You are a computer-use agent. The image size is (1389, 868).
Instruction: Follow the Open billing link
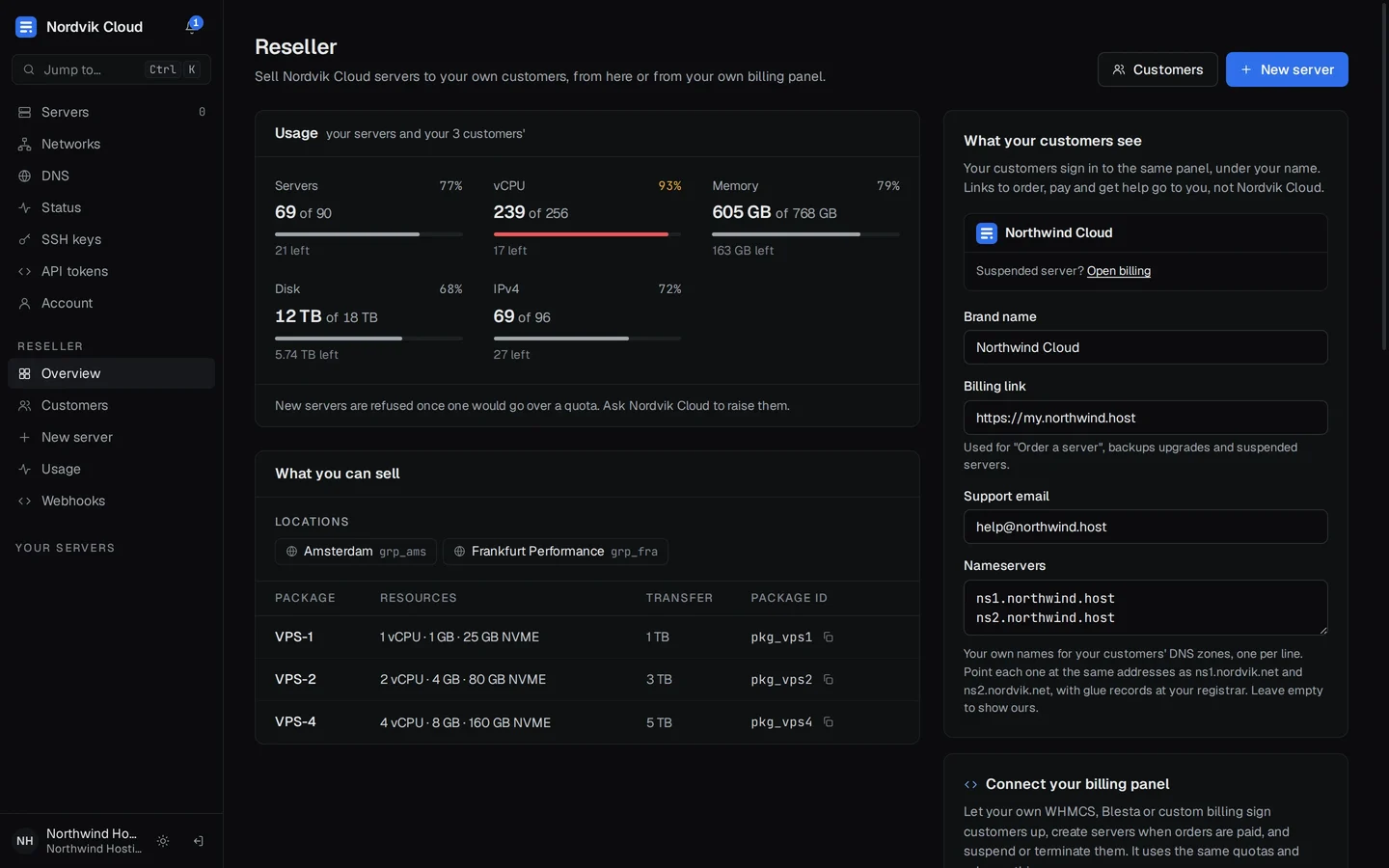(1119, 271)
